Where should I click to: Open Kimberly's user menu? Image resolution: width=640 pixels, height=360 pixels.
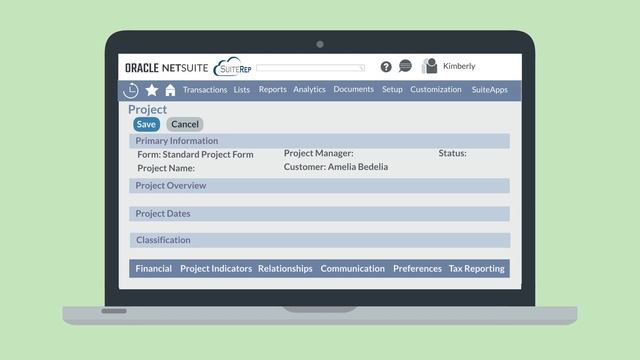pos(459,66)
